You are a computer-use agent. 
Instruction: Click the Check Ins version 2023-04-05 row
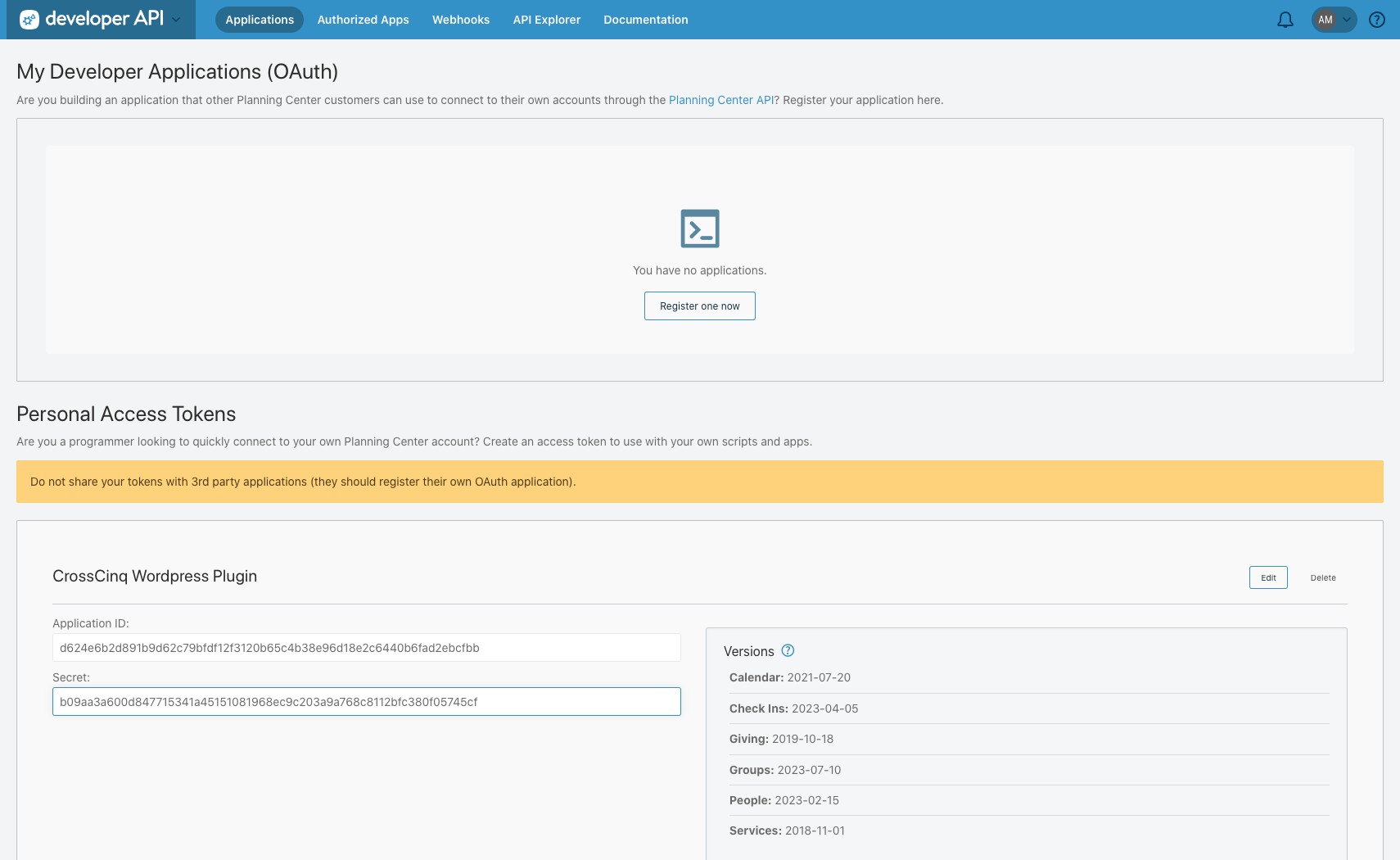point(1029,708)
